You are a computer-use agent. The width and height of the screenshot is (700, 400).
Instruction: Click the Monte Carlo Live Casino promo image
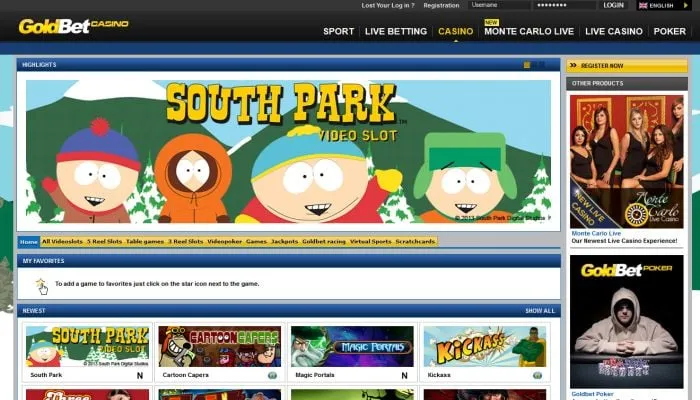click(627, 162)
